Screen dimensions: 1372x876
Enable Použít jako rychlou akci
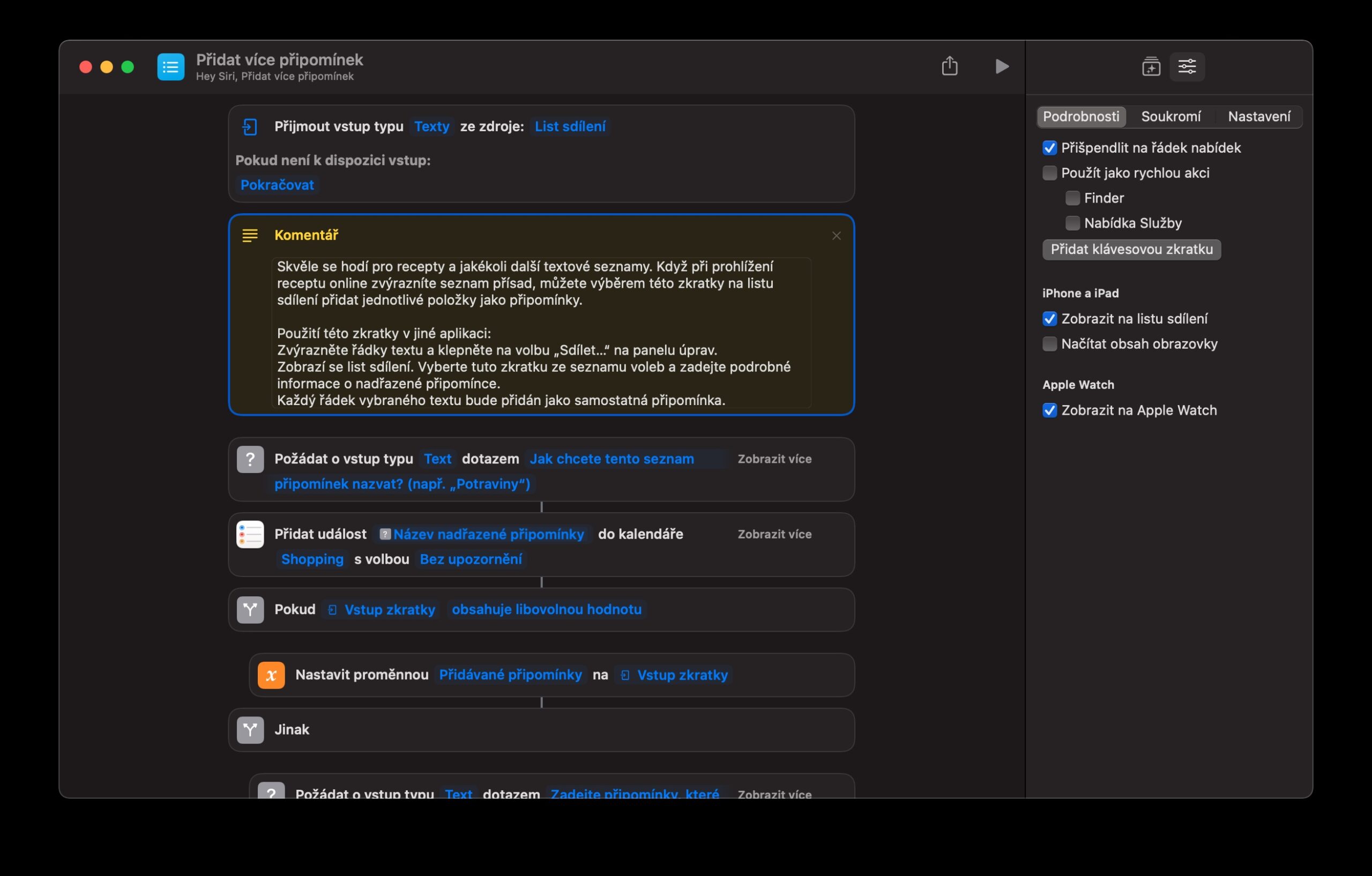point(1049,173)
